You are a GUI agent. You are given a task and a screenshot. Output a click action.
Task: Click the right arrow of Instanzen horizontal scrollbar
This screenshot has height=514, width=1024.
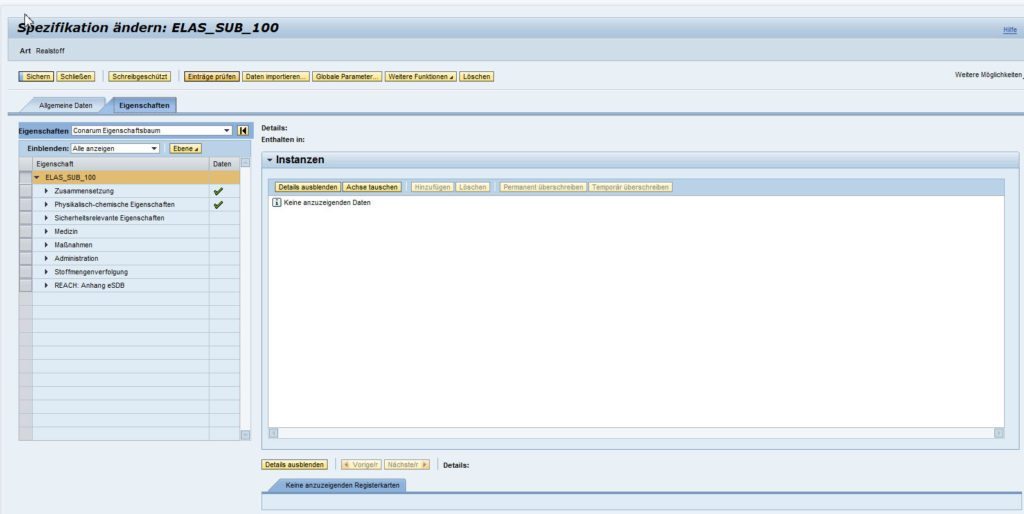pos(999,433)
